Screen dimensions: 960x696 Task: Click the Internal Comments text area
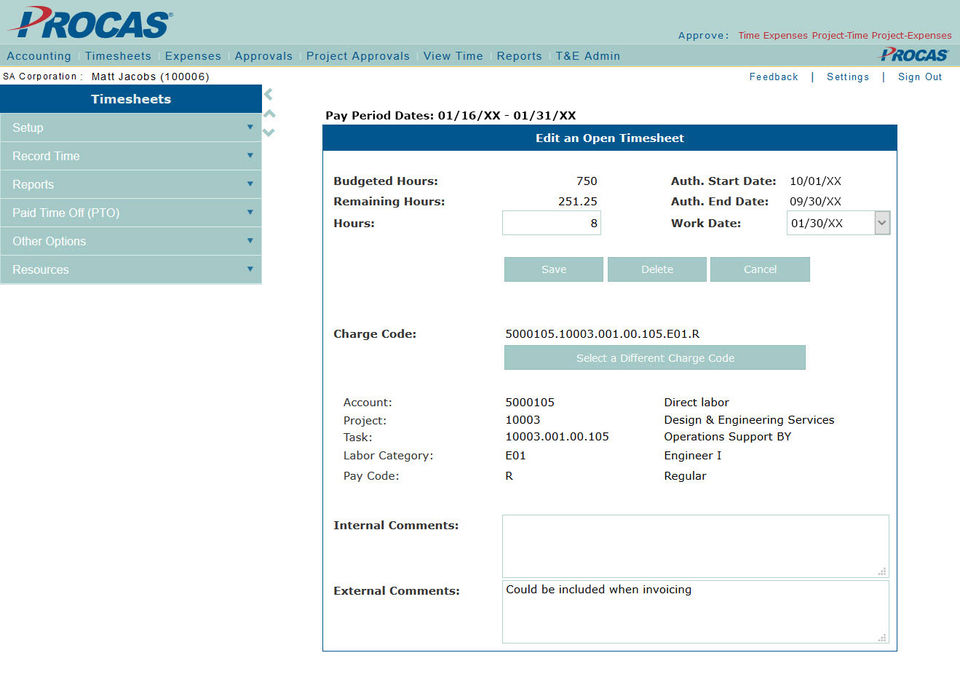695,546
